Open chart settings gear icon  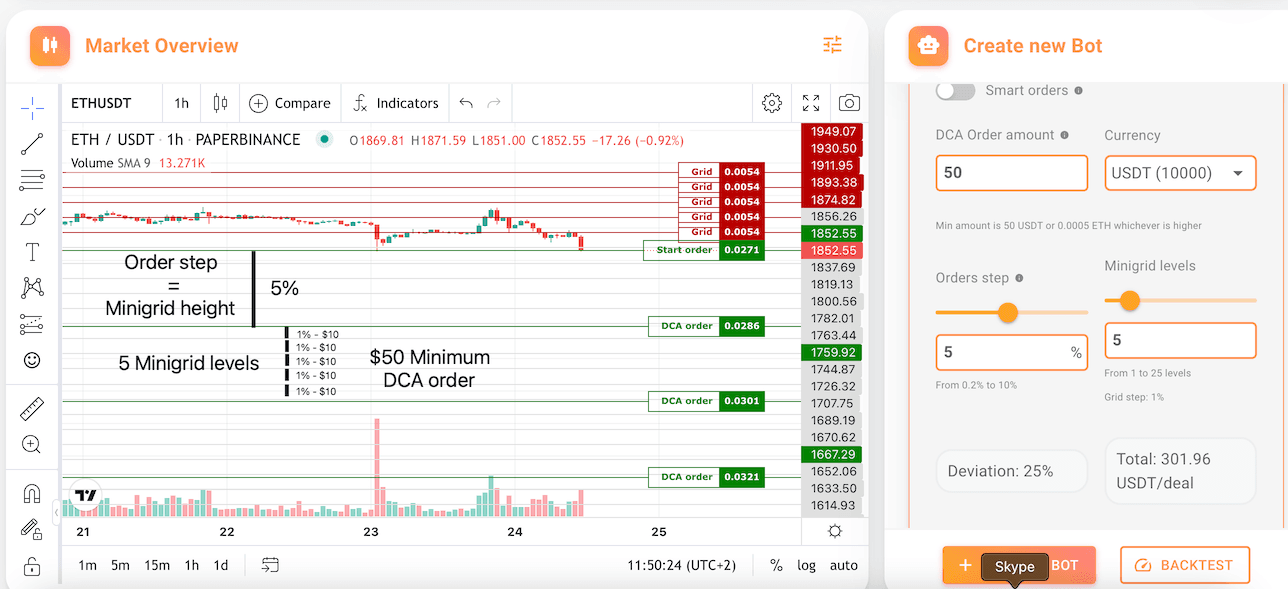771,103
